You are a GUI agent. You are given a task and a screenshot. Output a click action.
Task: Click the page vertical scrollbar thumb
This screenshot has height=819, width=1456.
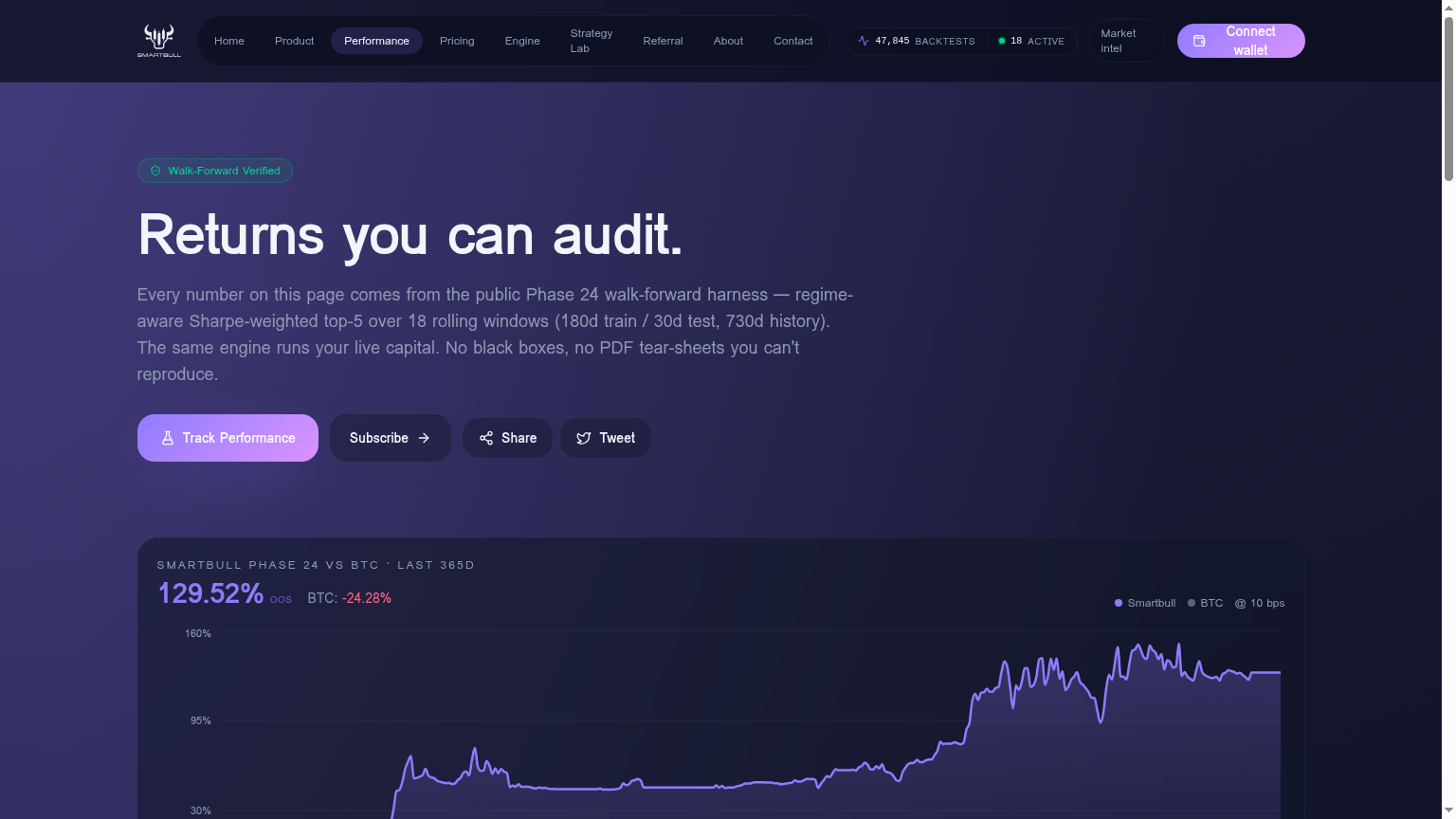[x=1448, y=98]
